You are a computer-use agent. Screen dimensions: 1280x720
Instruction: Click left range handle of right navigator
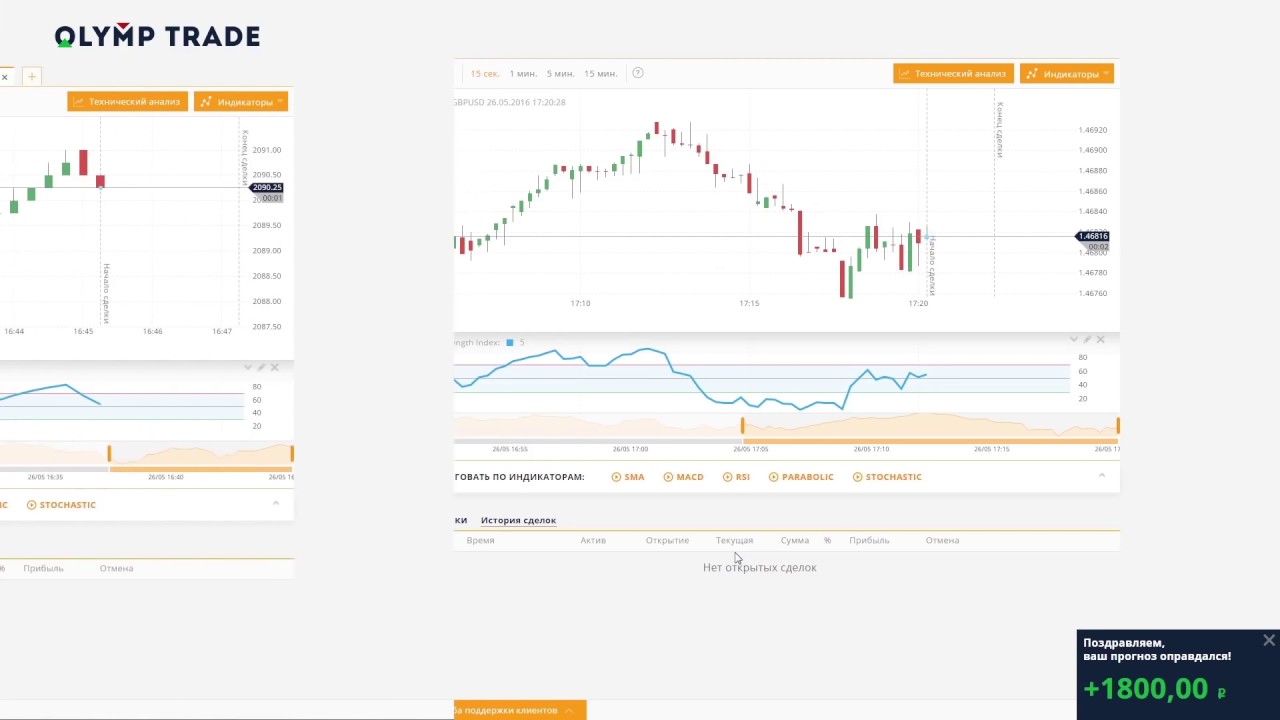point(742,426)
